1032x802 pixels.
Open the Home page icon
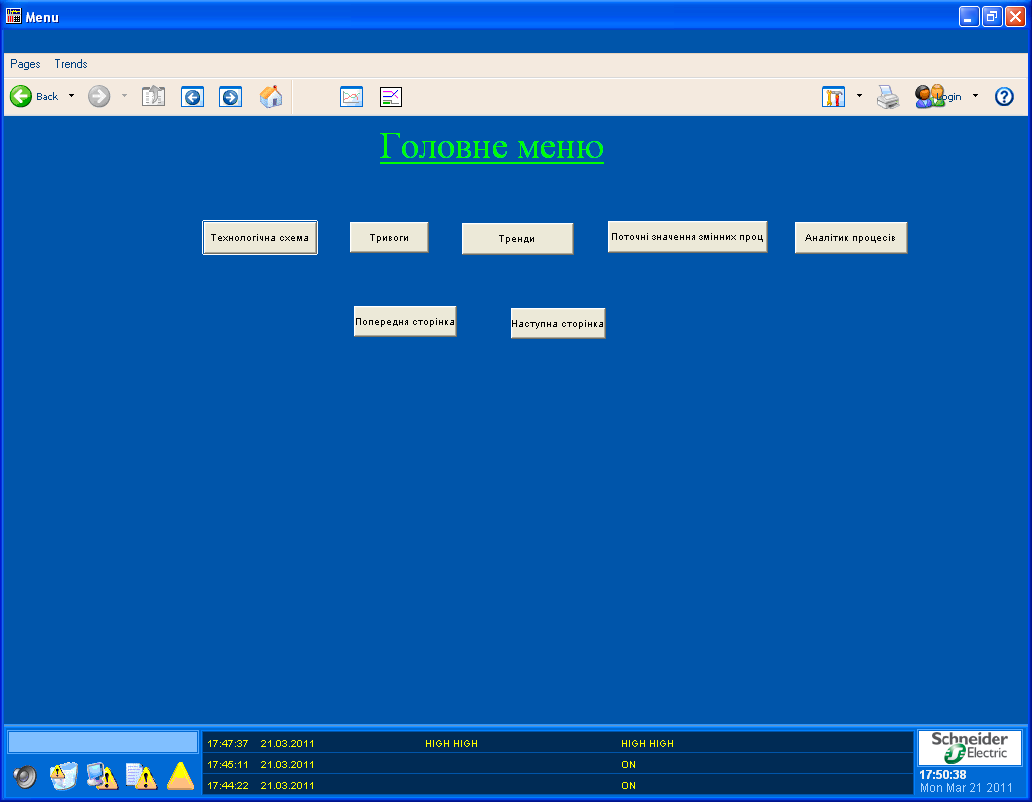coord(271,97)
